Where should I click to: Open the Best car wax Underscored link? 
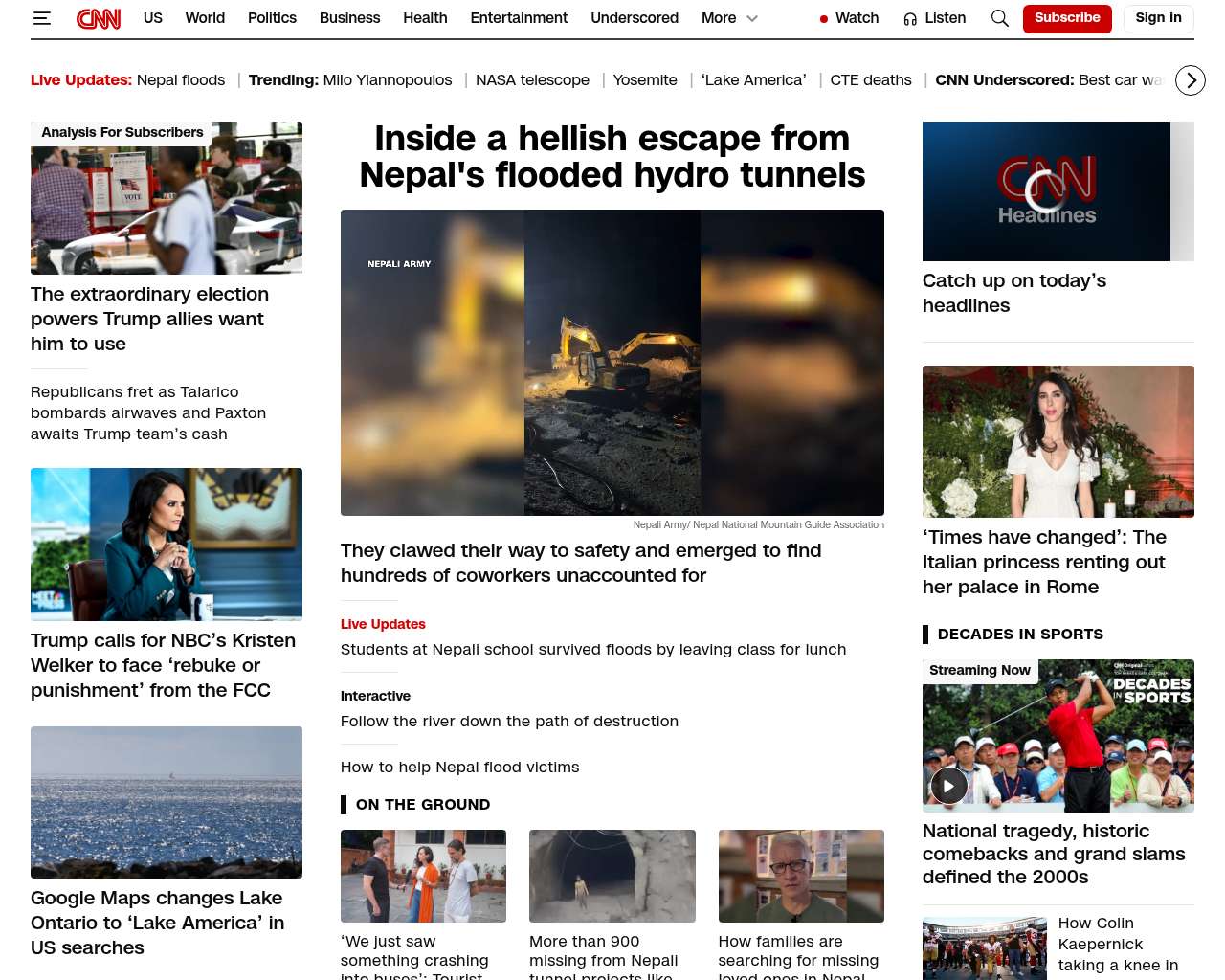pyautogui.click(x=1121, y=80)
